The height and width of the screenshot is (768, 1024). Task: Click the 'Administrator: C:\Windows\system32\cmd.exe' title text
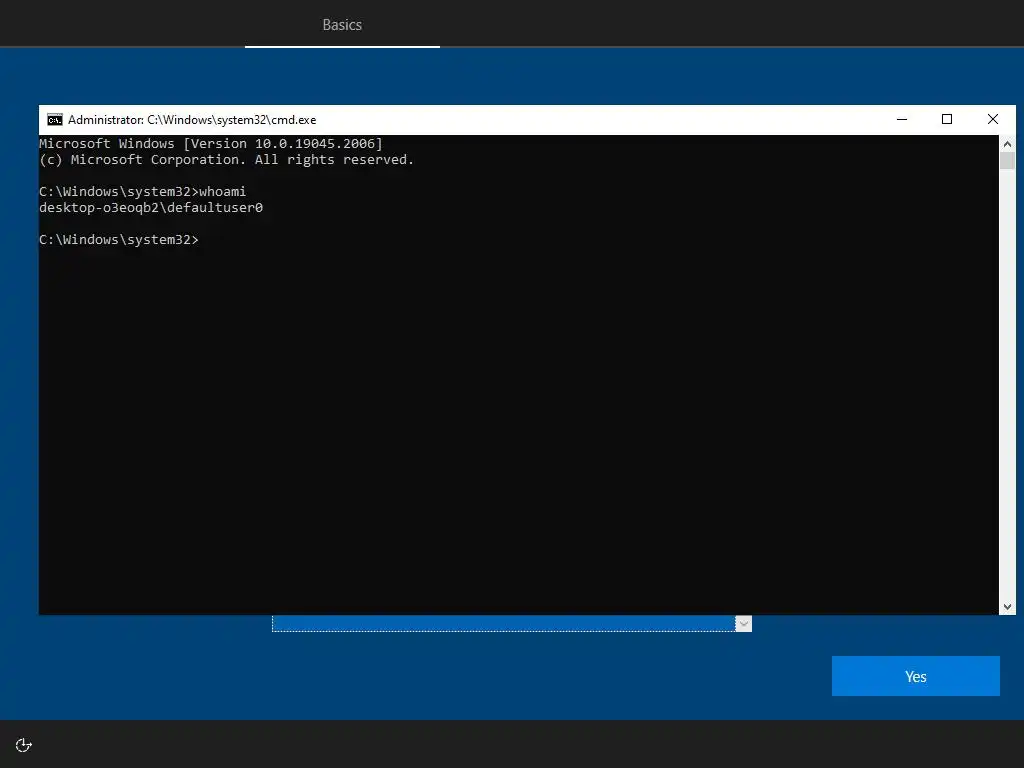[x=192, y=120]
